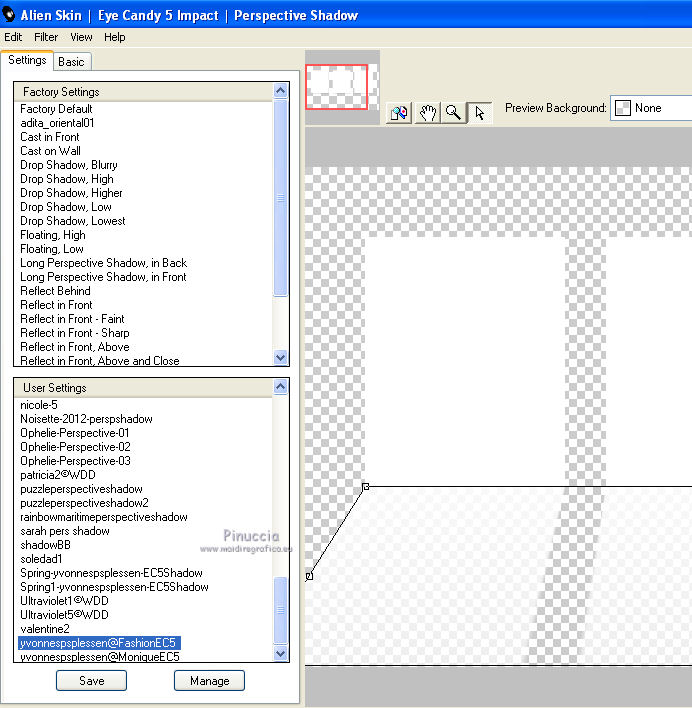The image size is (692, 708).
Task: Select Drop Shadow, Blurry preset
Action: coord(69,165)
